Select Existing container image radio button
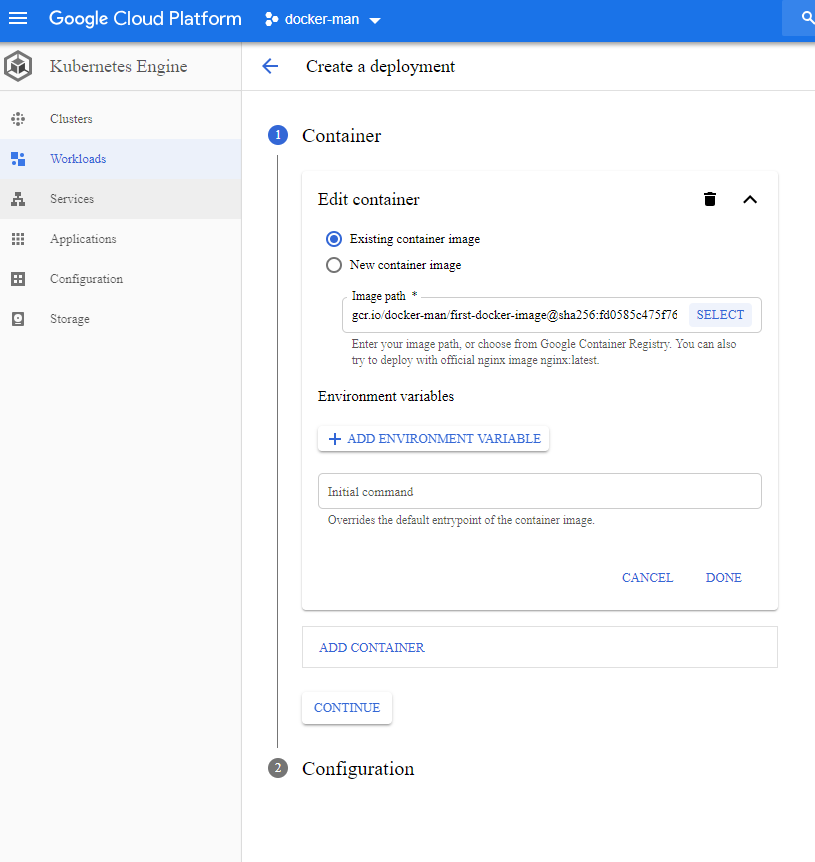Screen dimensions: 815x862 click(x=334, y=239)
